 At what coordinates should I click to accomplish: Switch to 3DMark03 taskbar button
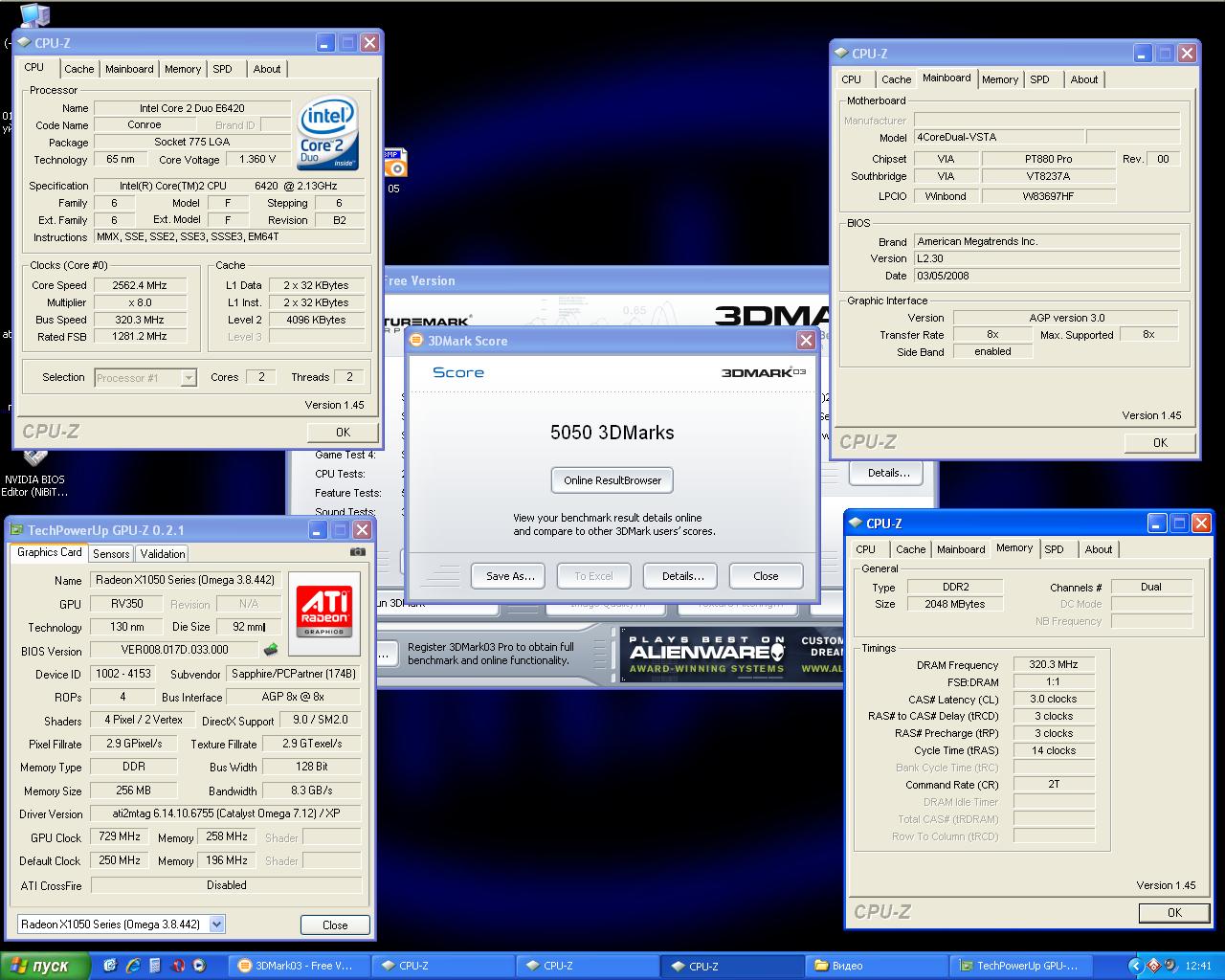tap(299, 966)
